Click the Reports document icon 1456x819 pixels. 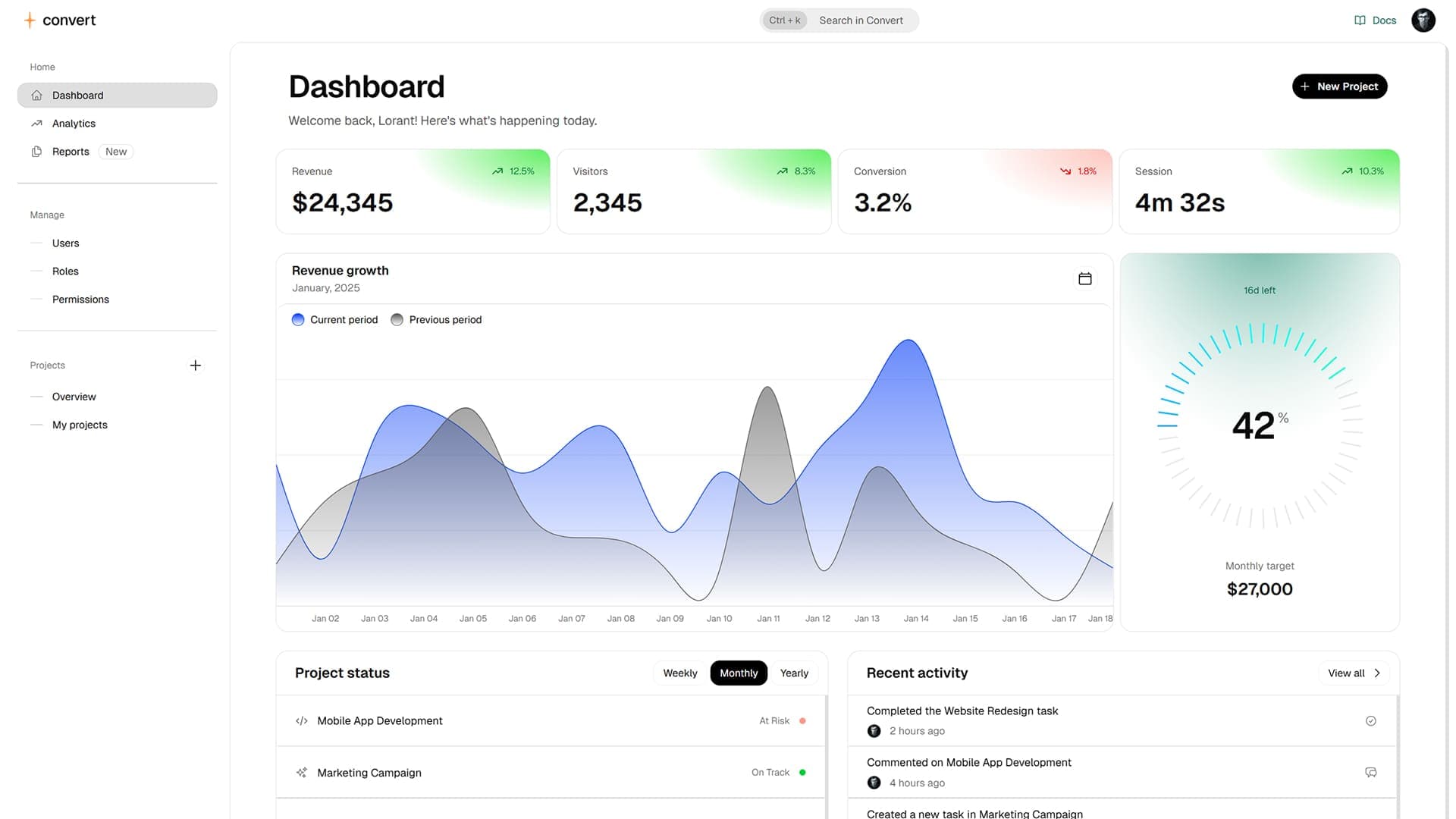tap(36, 151)
